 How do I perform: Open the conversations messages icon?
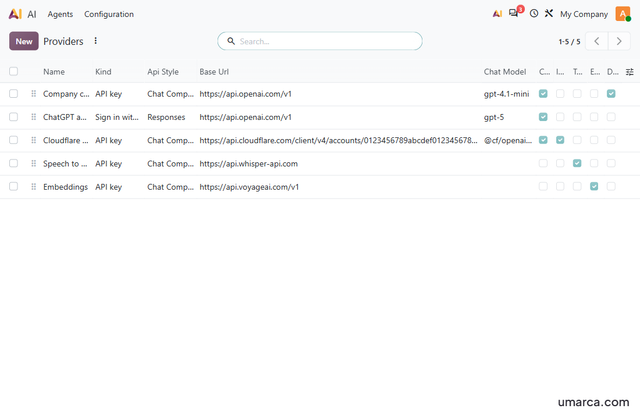(x=514, y=13)
